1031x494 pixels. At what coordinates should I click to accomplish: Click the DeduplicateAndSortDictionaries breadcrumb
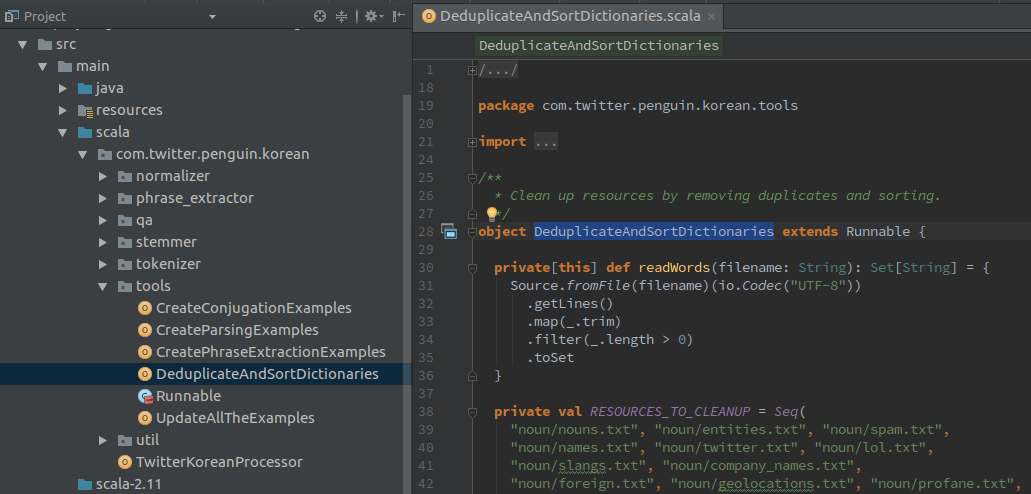[x=599, y=46]
